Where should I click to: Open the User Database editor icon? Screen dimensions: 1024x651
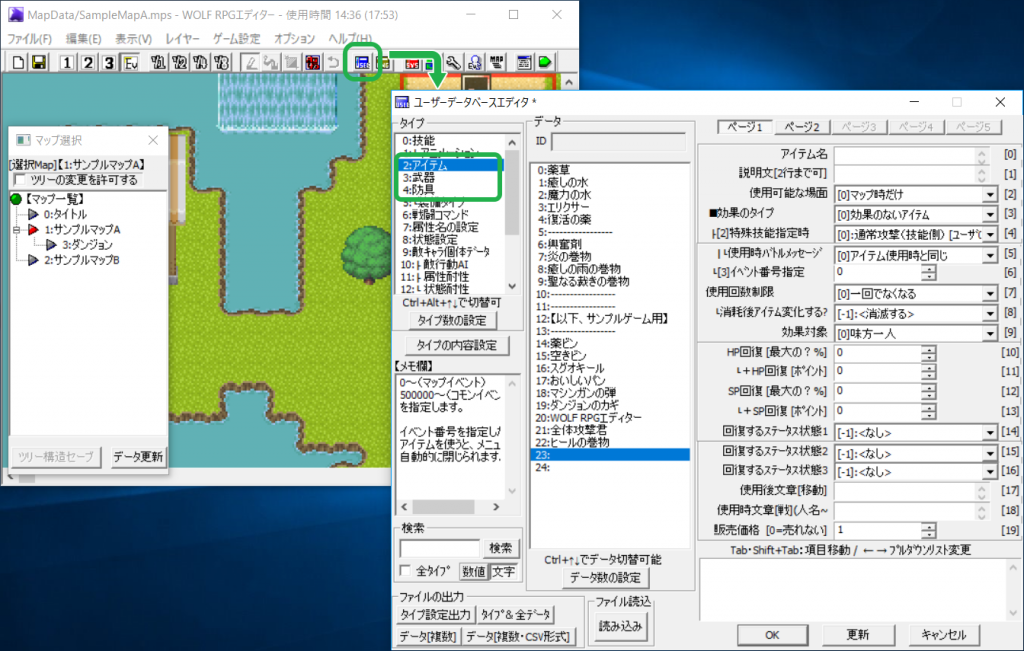point(361,62)
